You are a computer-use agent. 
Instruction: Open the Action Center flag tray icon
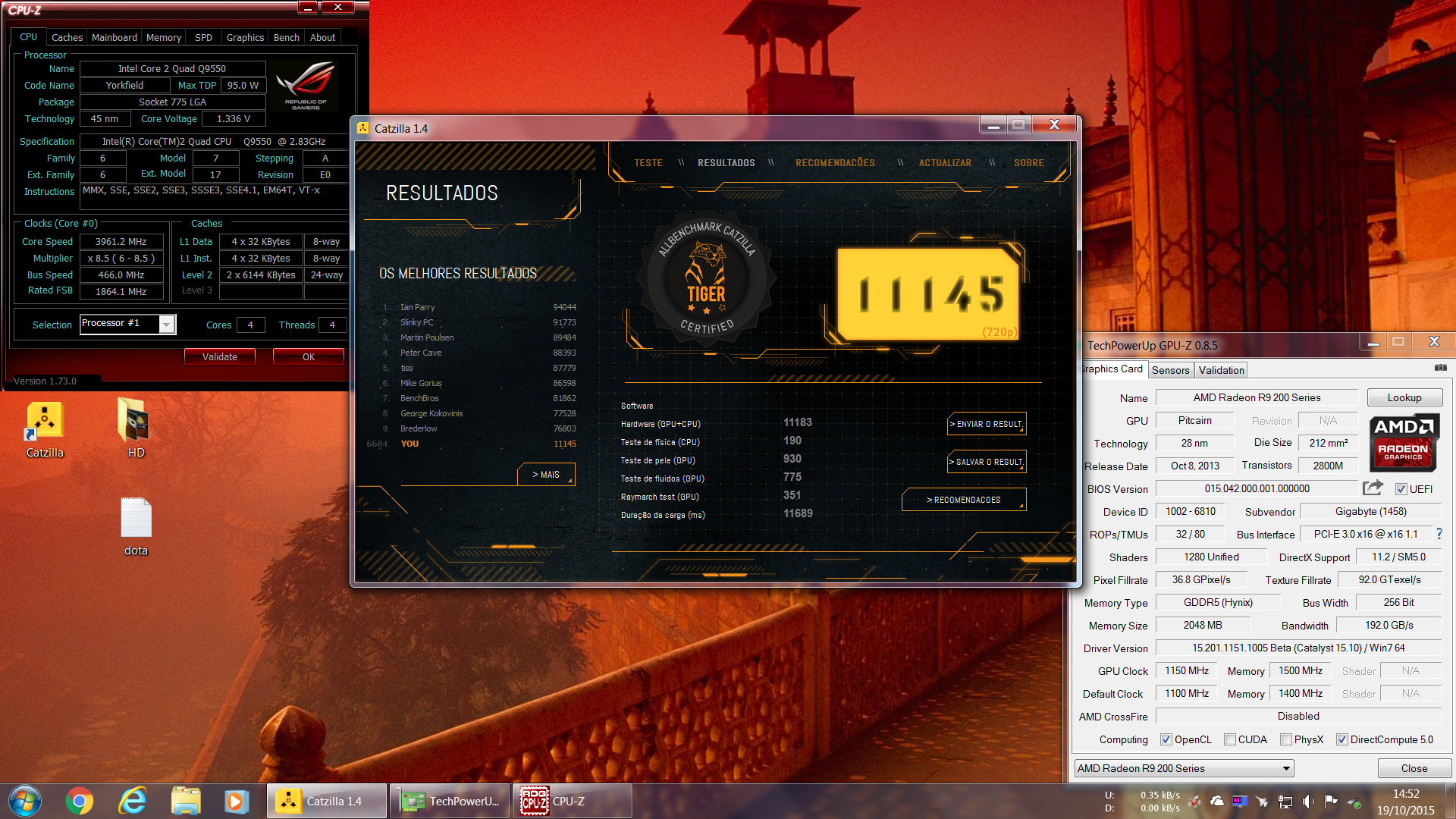[x=1331, y=801]
